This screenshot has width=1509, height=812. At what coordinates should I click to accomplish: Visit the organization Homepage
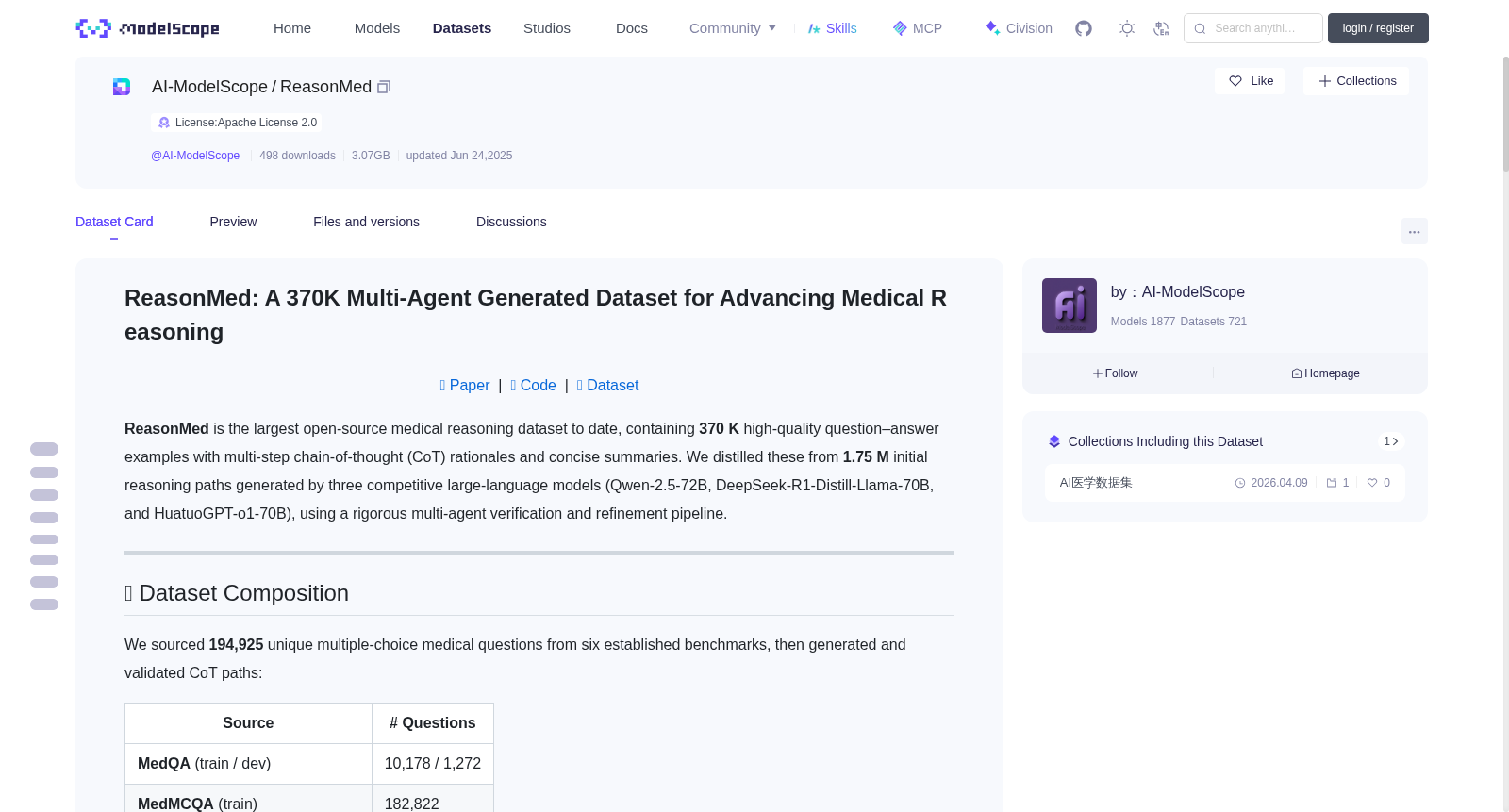click(x=1325, y=373)
